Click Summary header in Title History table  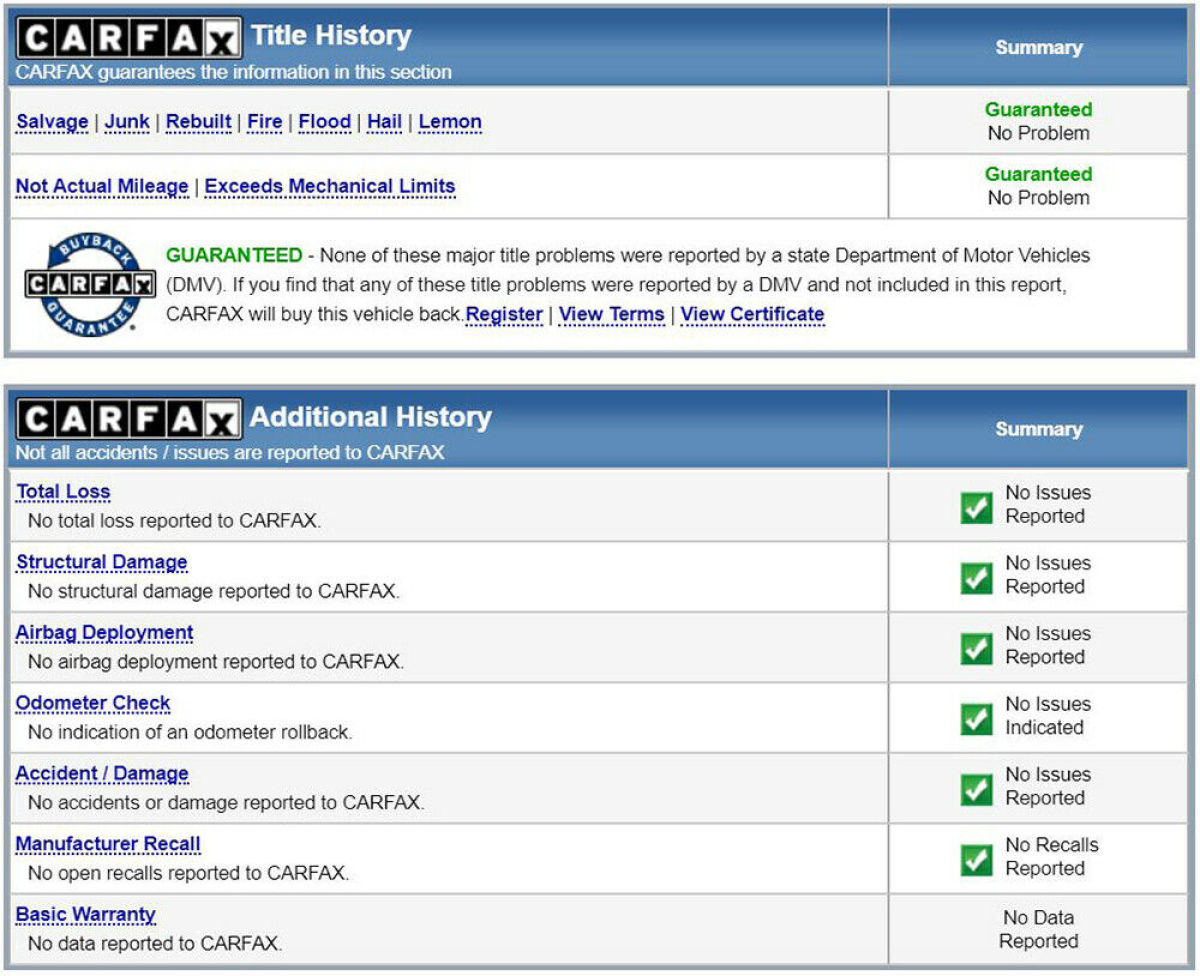coord(1039,47)
